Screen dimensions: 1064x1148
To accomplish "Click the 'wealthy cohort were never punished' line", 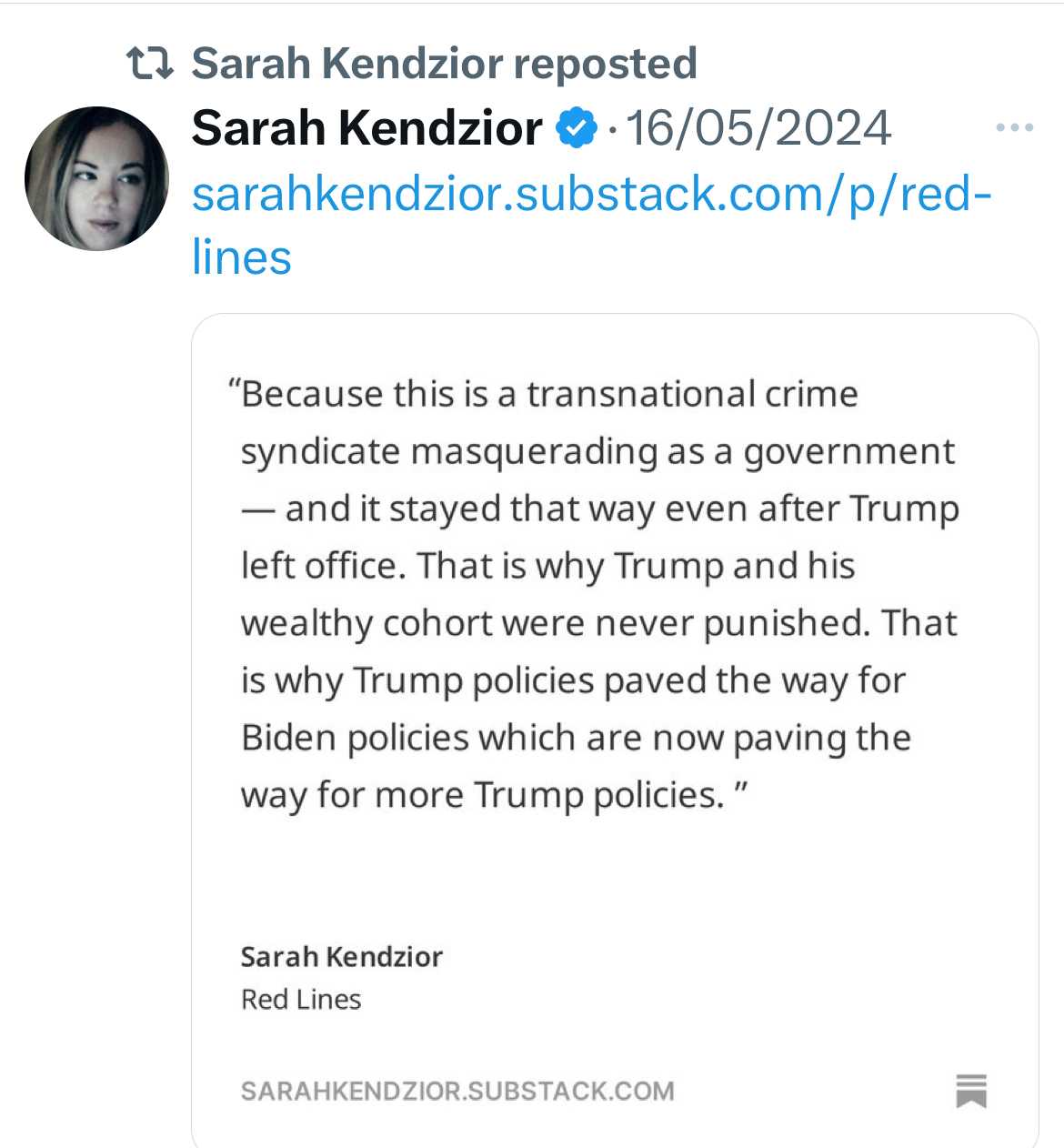I will click(x=598, y=623).
